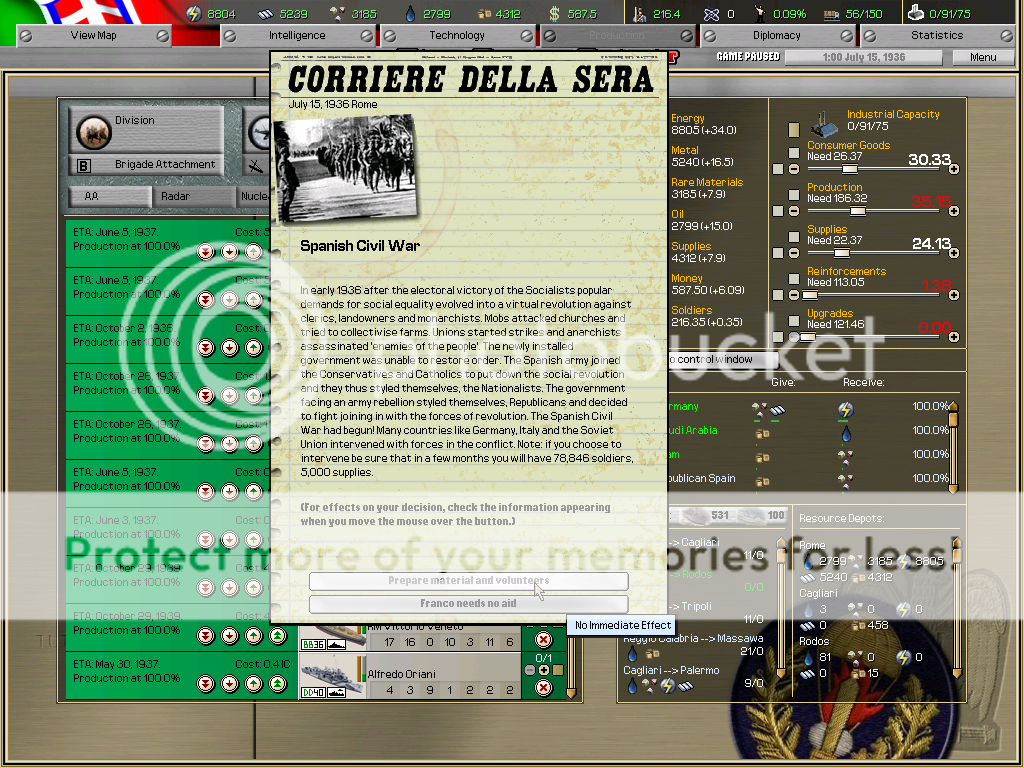The width and height of the screenshot is (1024, 768).
Task: Open the game Menu button
Action: 983,57
